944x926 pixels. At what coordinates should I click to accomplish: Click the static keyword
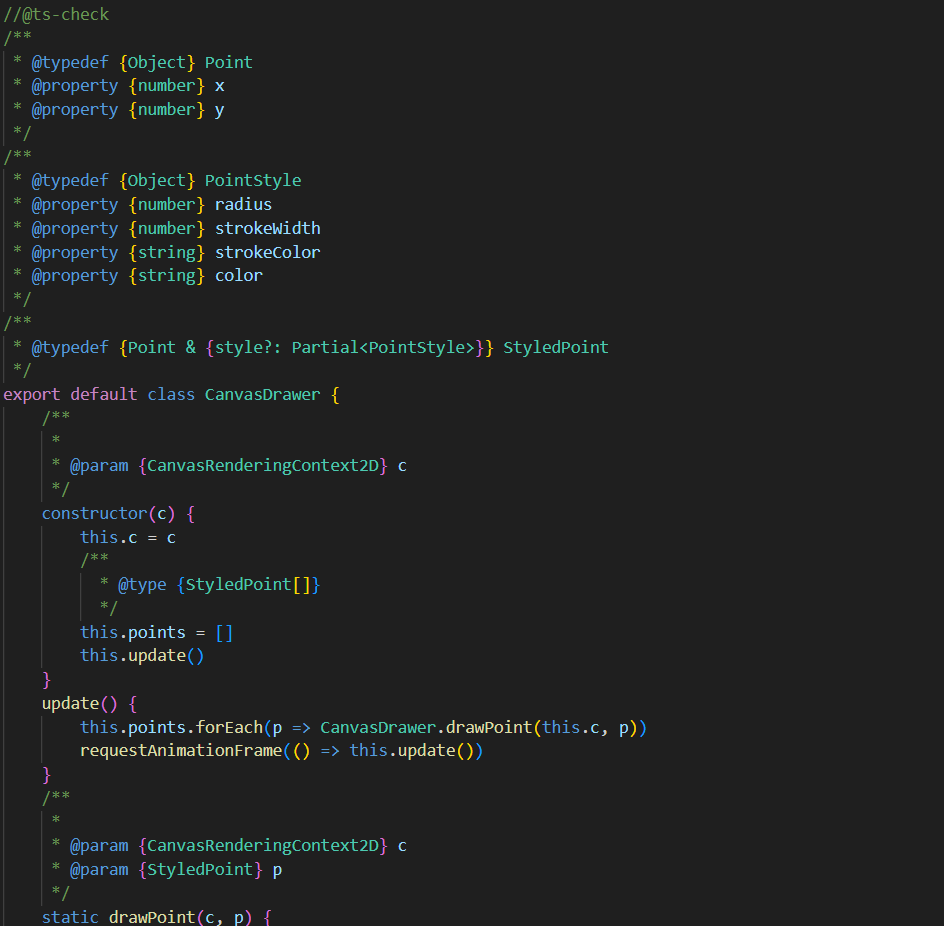click(x=70, y=917)
